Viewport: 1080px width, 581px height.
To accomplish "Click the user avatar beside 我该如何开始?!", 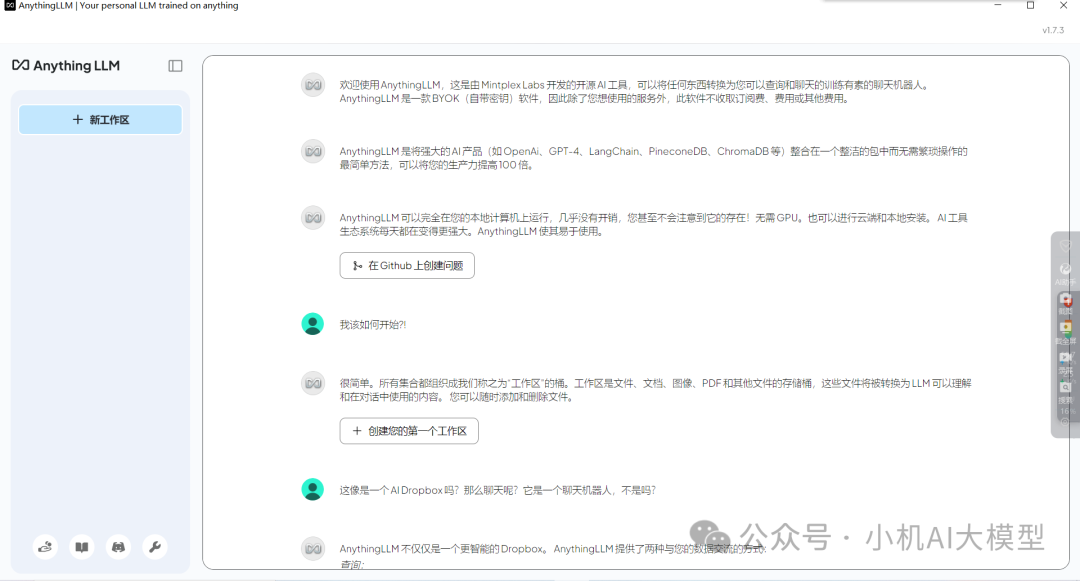I will (x=313, y=324).
